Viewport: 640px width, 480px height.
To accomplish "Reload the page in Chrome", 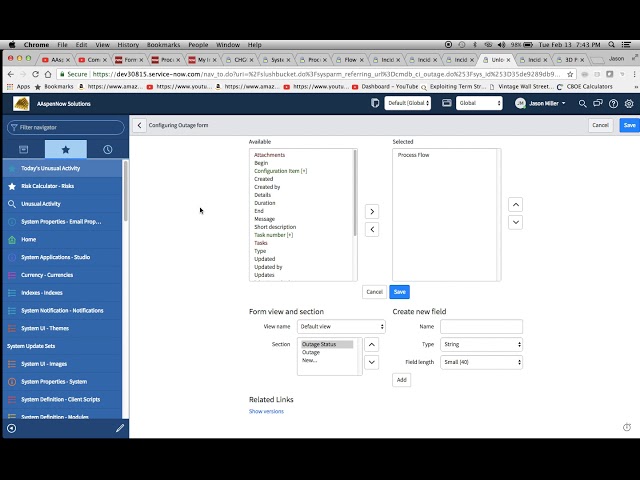I will pyautogui.click(x=36, y=74).
